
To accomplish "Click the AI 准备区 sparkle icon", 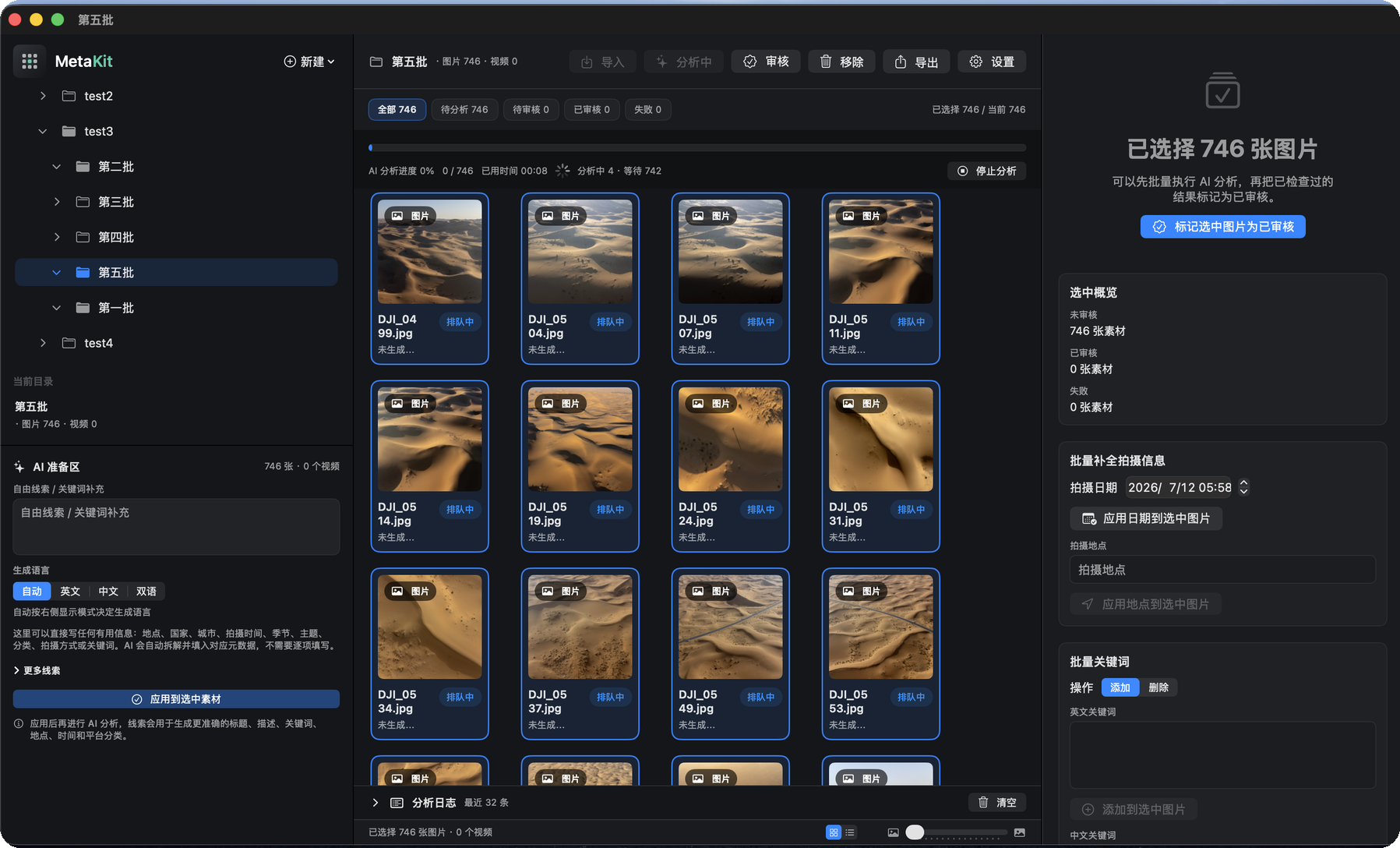I will click(x=19, y=467).
